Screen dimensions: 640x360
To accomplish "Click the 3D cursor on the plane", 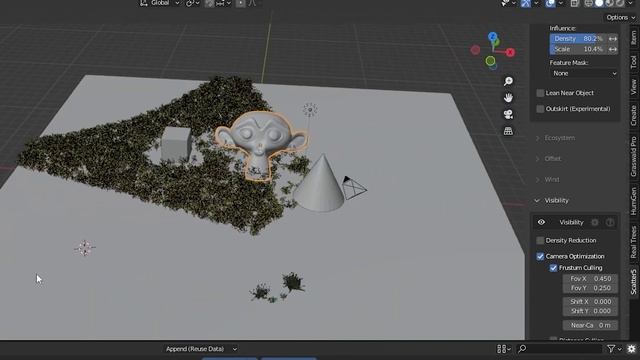I will (x=84, y=247).
